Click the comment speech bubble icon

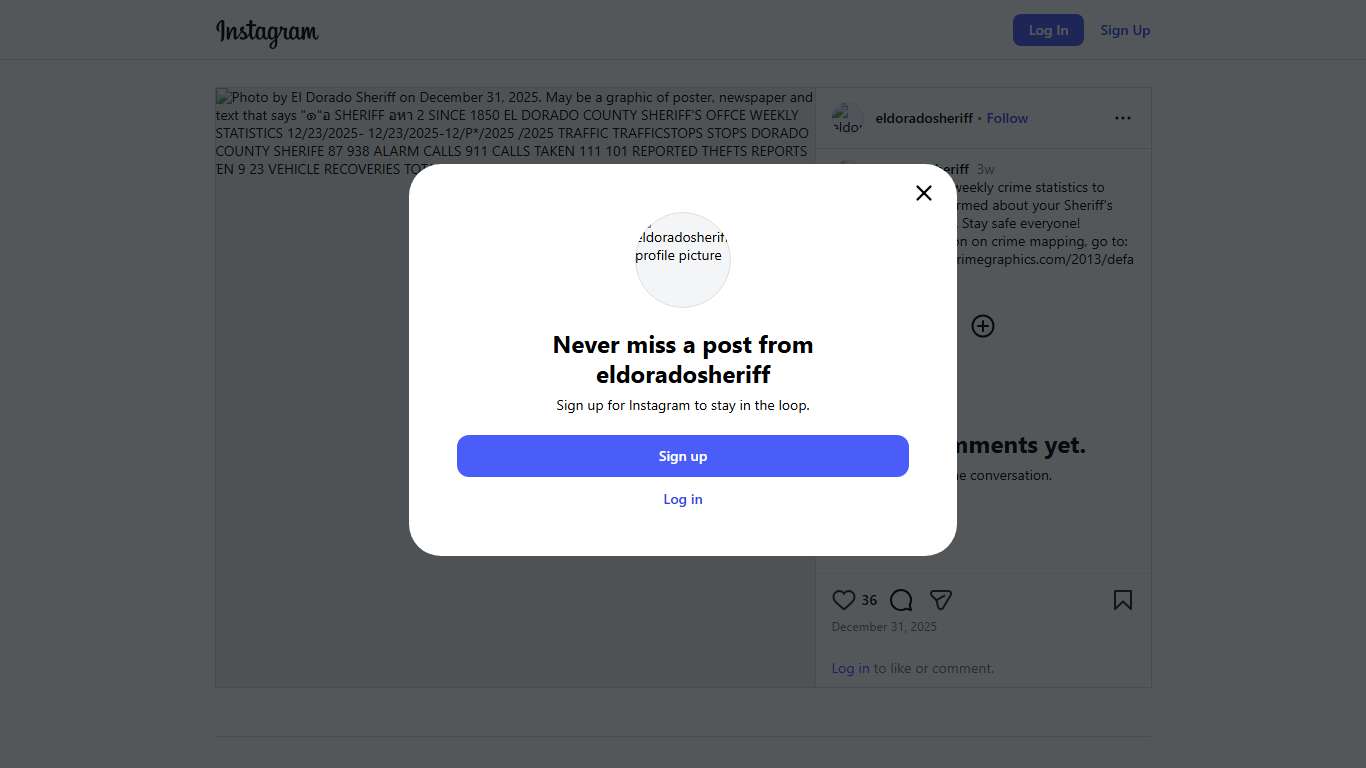tap(901, 600)
